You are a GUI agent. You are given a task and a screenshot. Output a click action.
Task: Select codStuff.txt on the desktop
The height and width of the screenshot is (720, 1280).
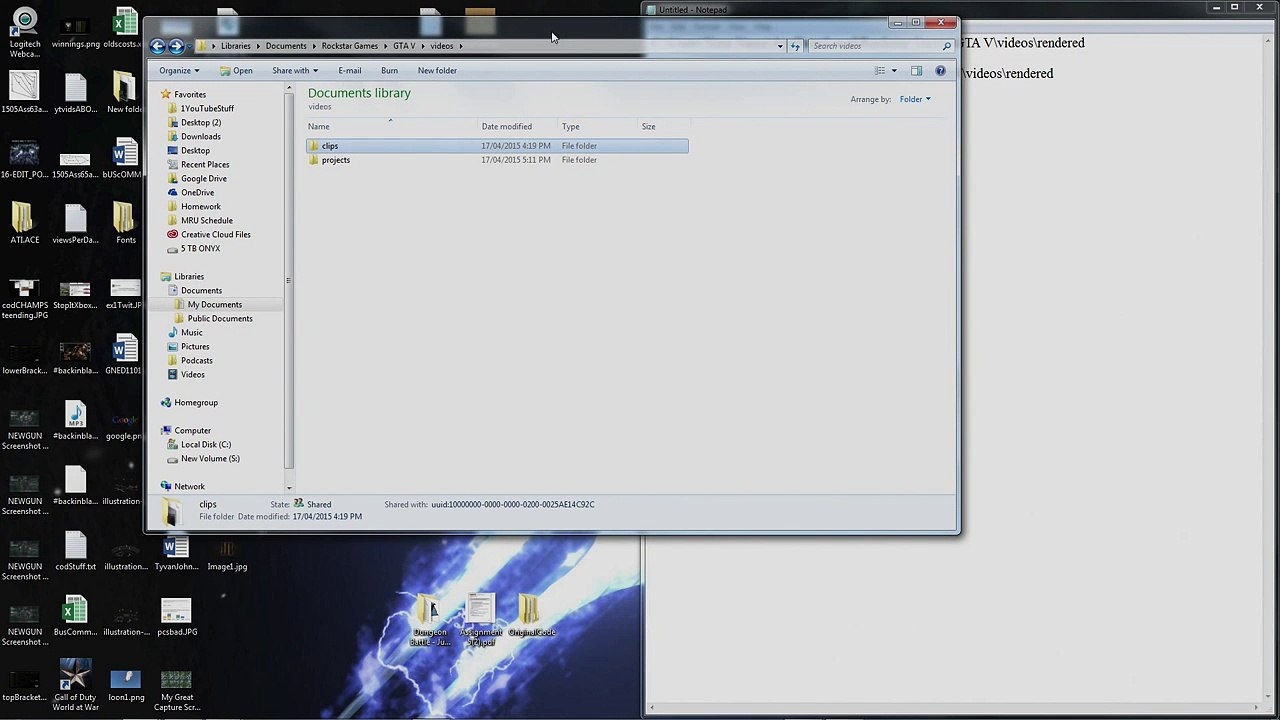tap(75, 552)
